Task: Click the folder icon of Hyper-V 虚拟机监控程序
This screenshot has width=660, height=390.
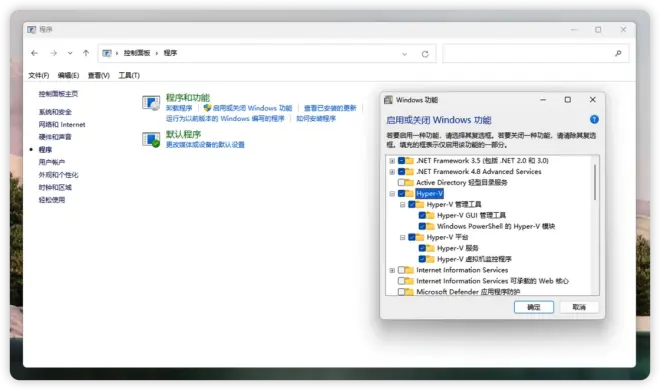Action: (x=430, y=259)
